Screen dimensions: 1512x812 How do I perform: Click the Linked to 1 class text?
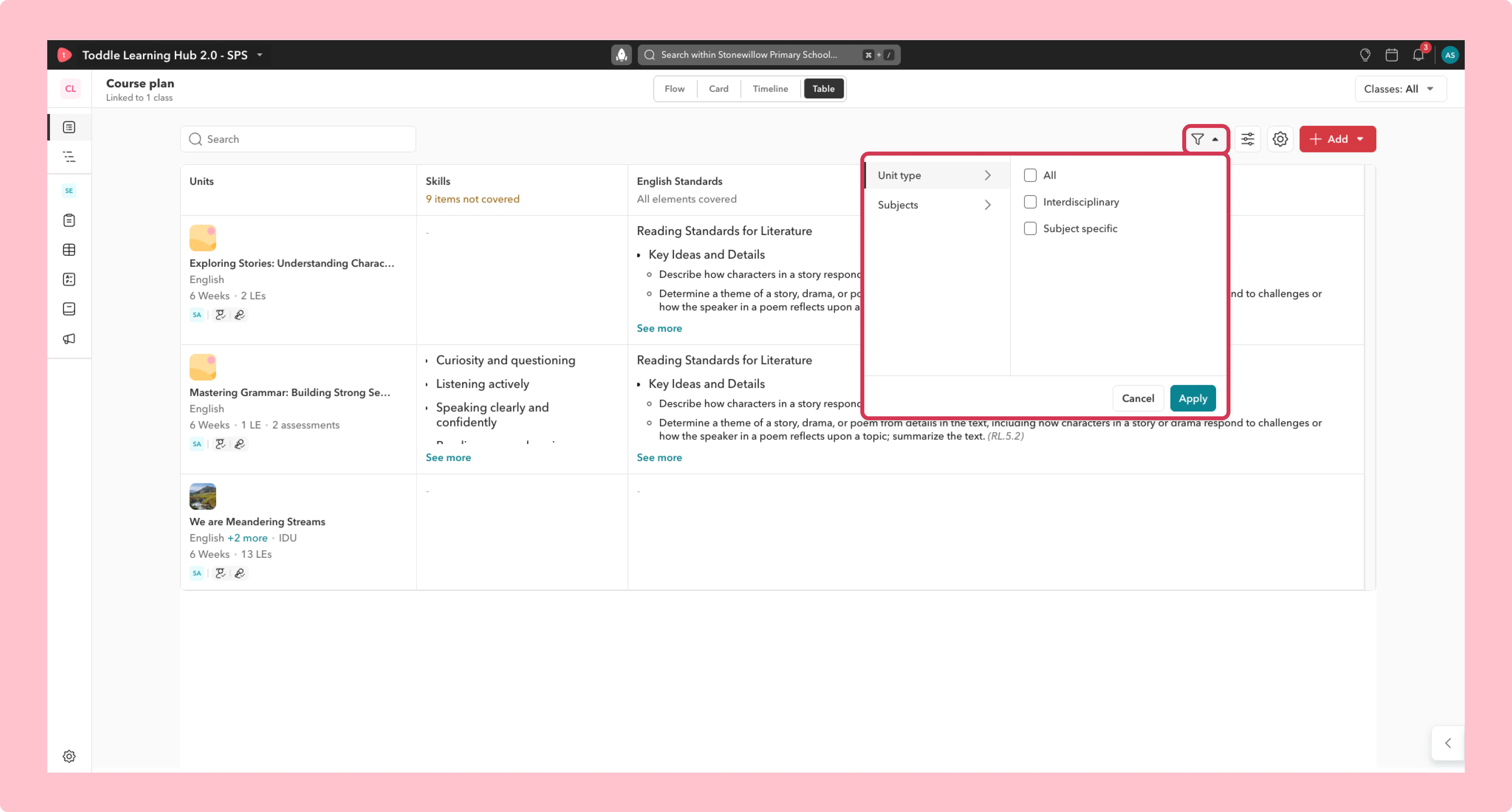(139, 98)
